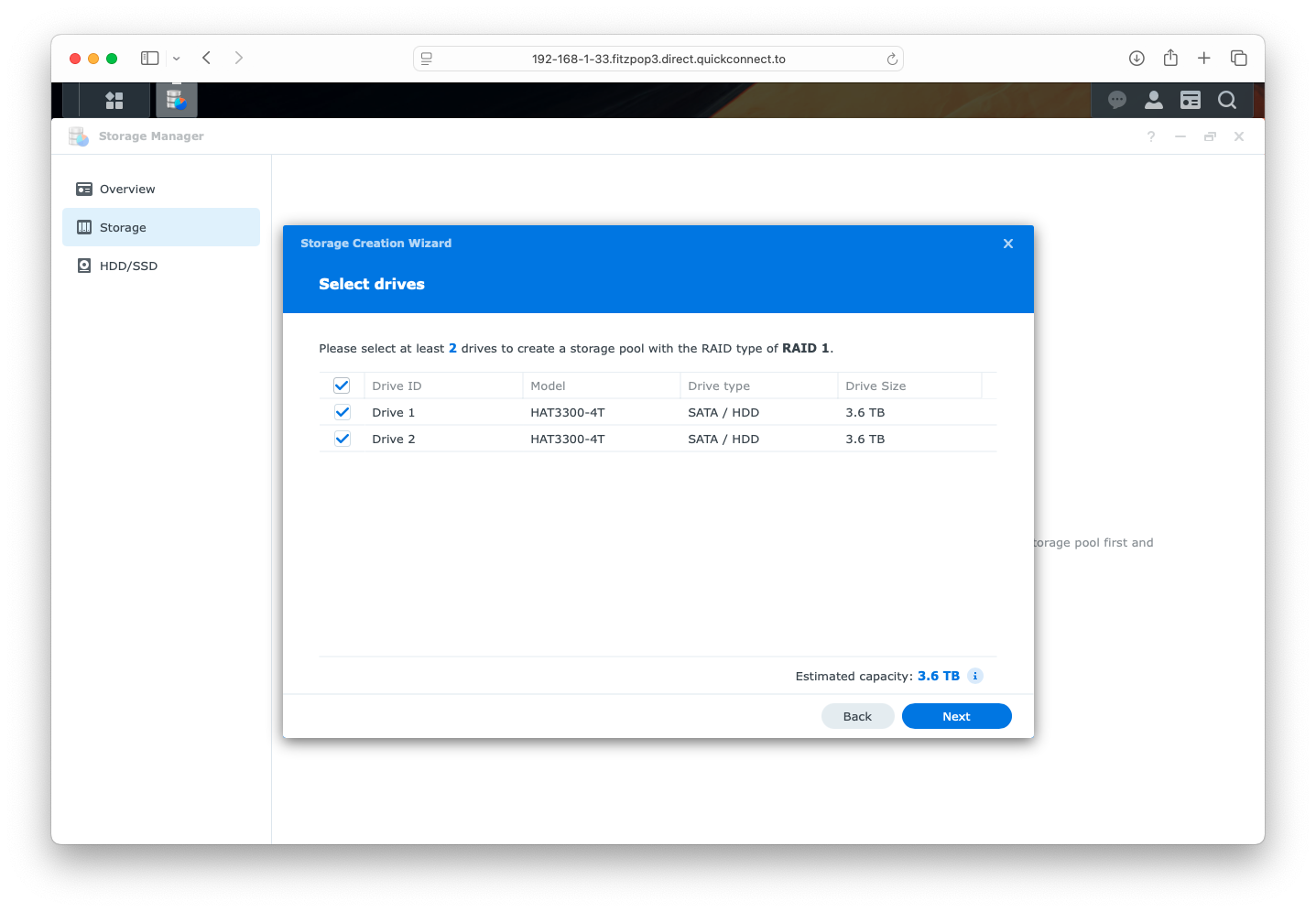Click the estimated capacity info icon
Image resolution: width=1316 pixels, height=912 pixels.
[x=975, y=676]
